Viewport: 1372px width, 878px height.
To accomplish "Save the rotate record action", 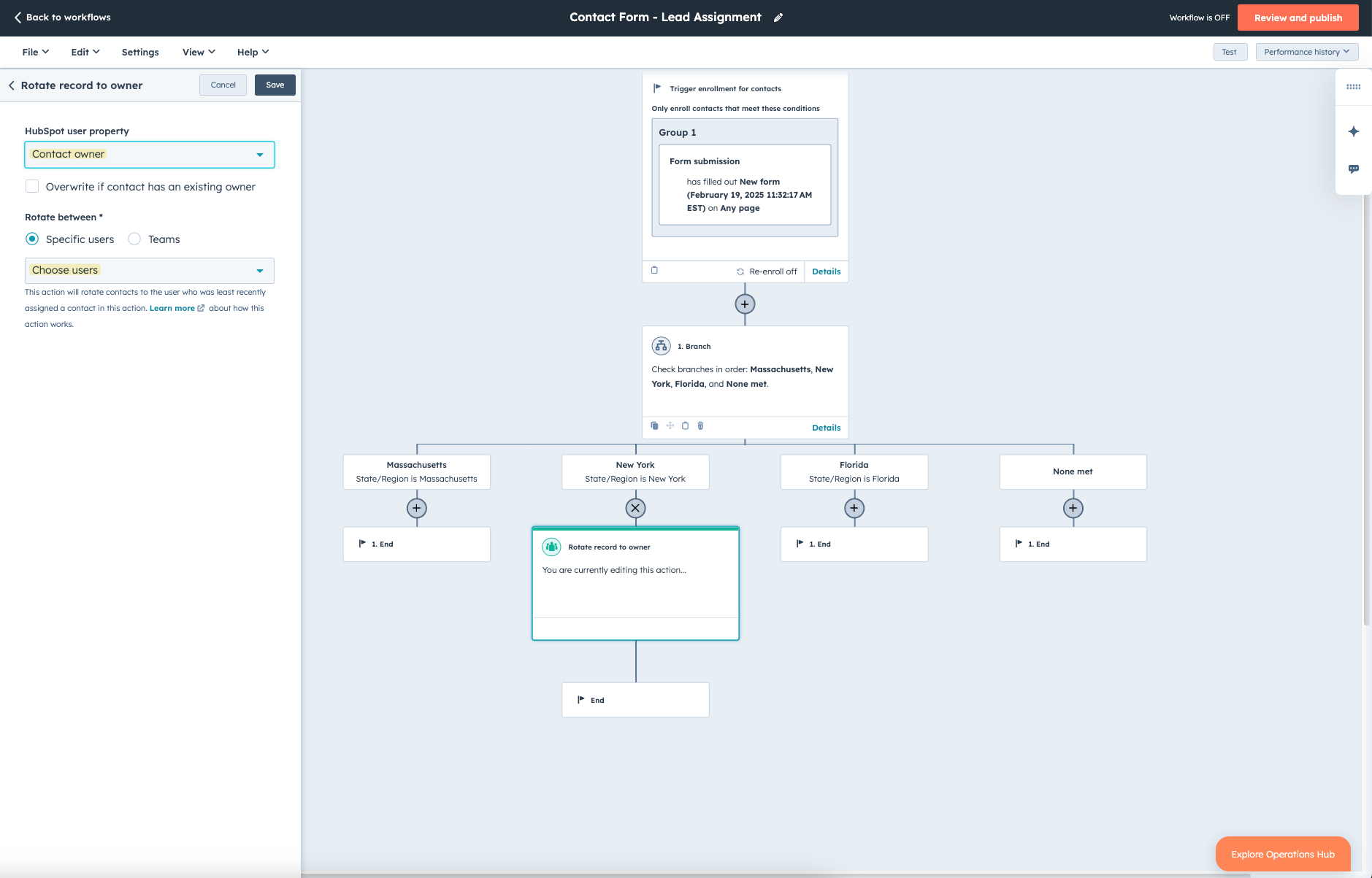I will pyautogui.click(x=275, y=85).
